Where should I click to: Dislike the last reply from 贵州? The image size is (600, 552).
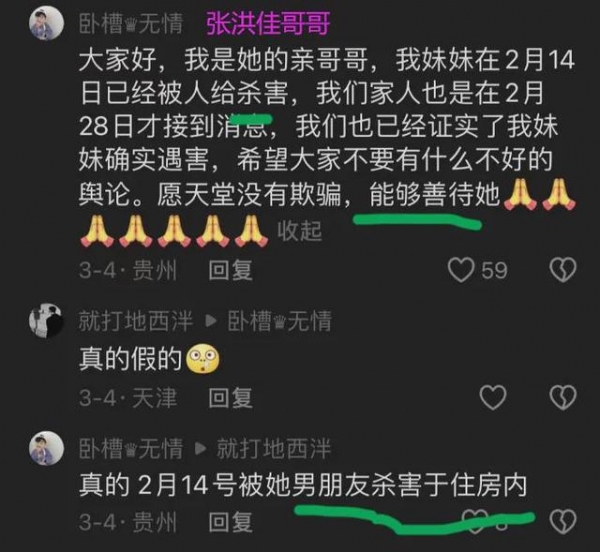(x=563, y=521)
